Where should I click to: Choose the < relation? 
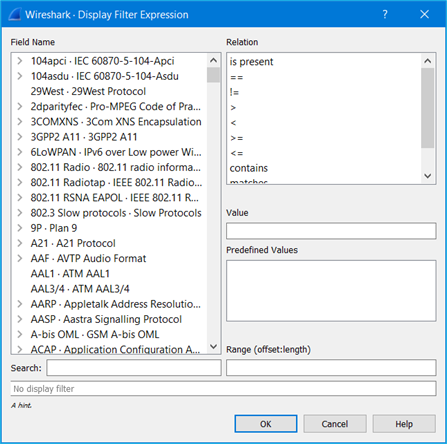click(x=233, y=123)
